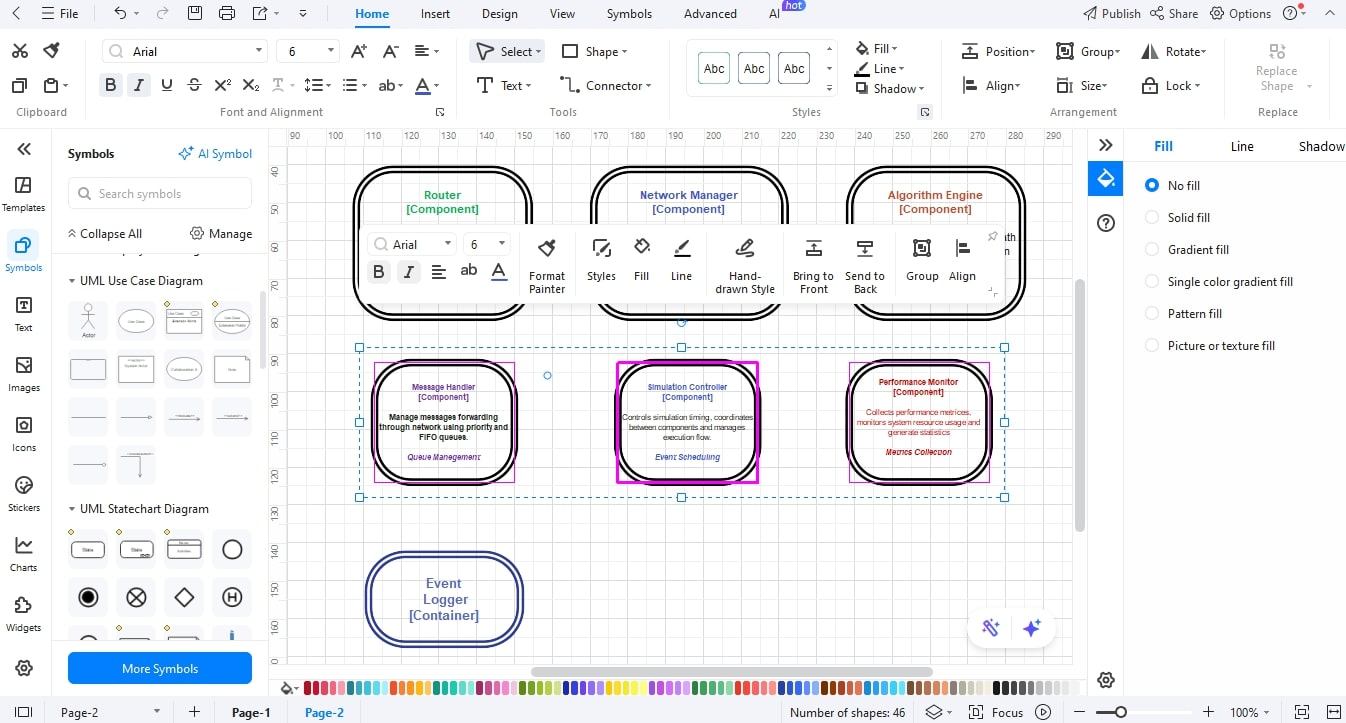Click the Search symbols input field
1346x723 pixels.
[160, 194]
